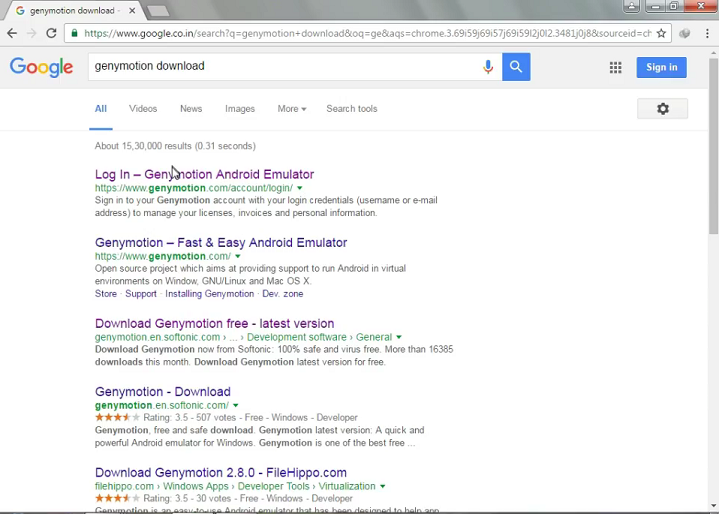Viewport: 719px width, 514px height.
Task: Open the Store sitelink
Action: [x=106, y=294]
